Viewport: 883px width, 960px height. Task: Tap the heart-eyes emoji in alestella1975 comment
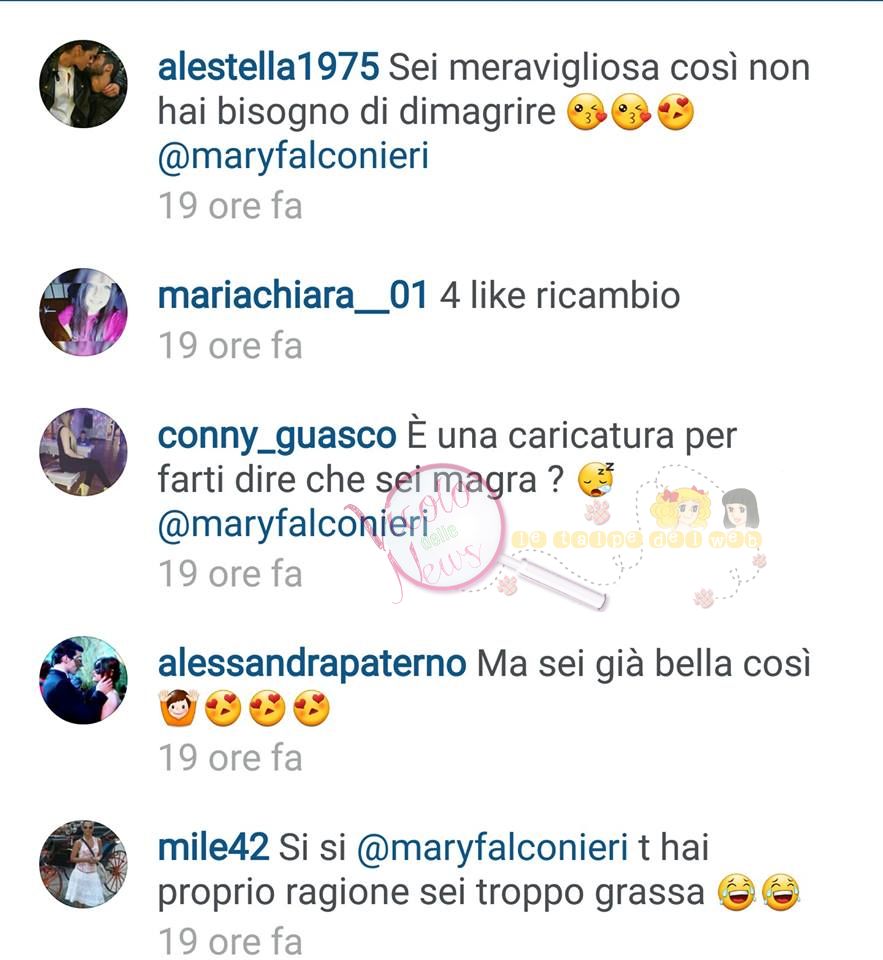pyautogui.click(x=675, y=113)
